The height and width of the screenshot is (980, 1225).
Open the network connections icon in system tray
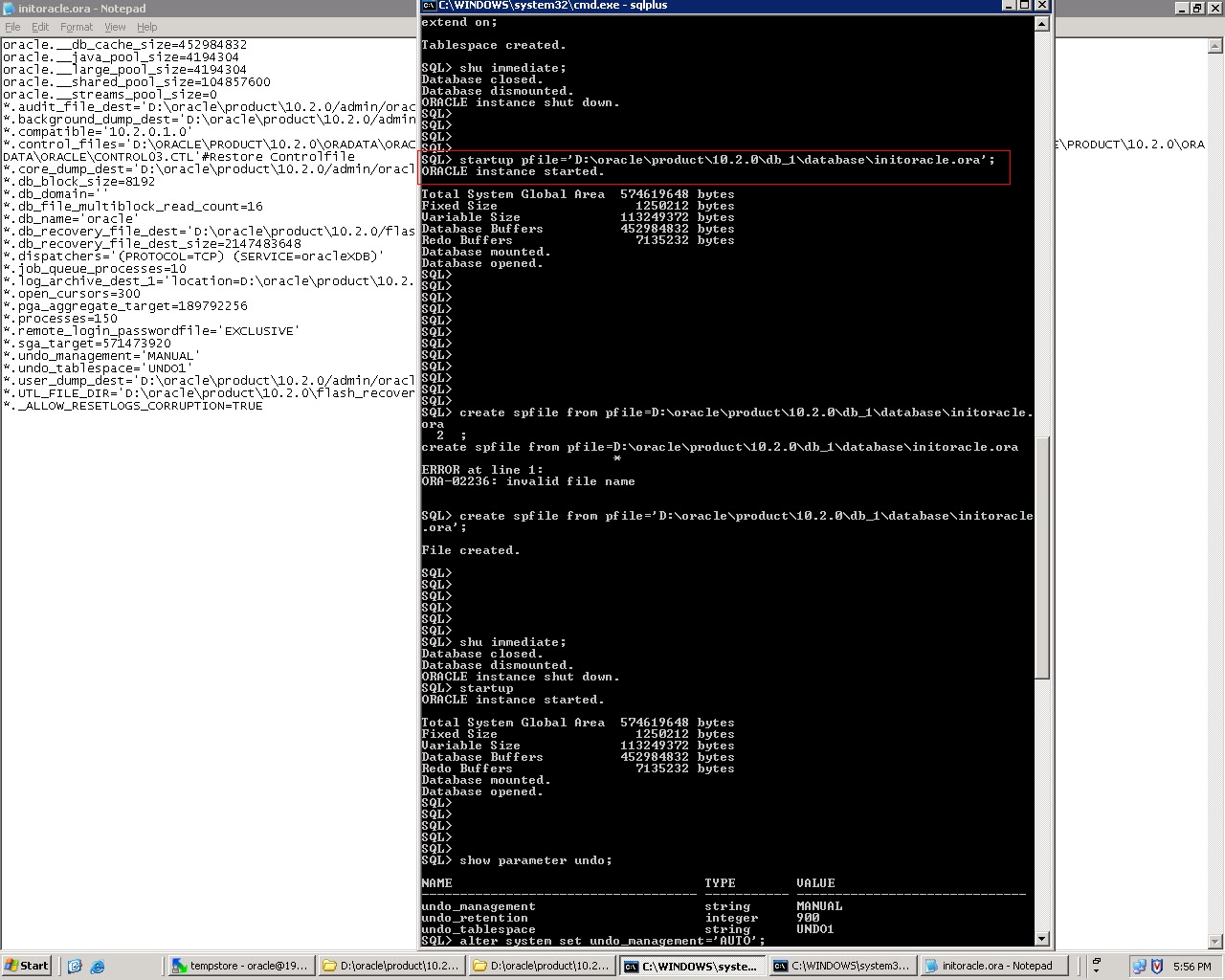(1139, 966)
